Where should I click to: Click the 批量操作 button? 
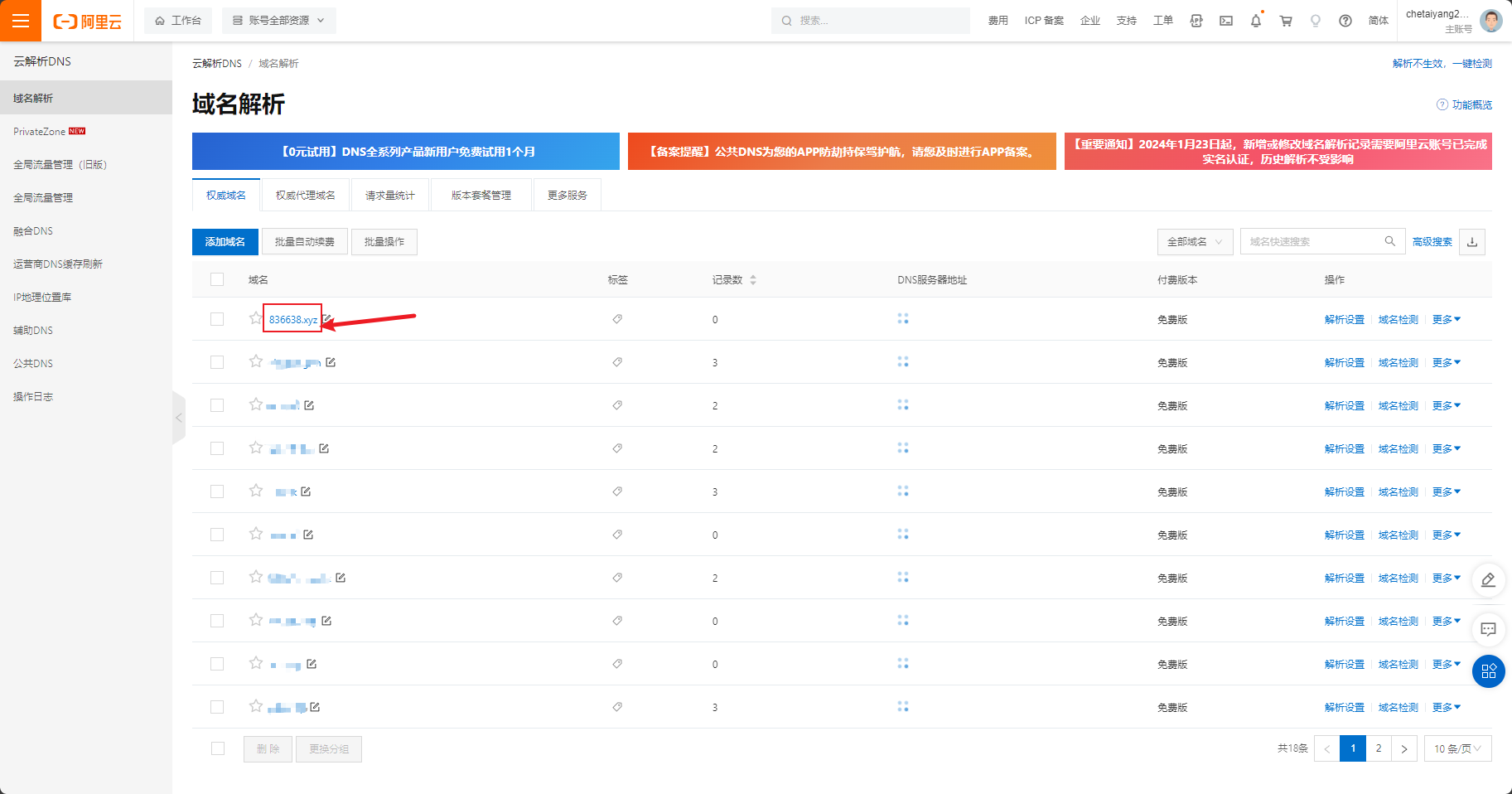click(384, 242)
